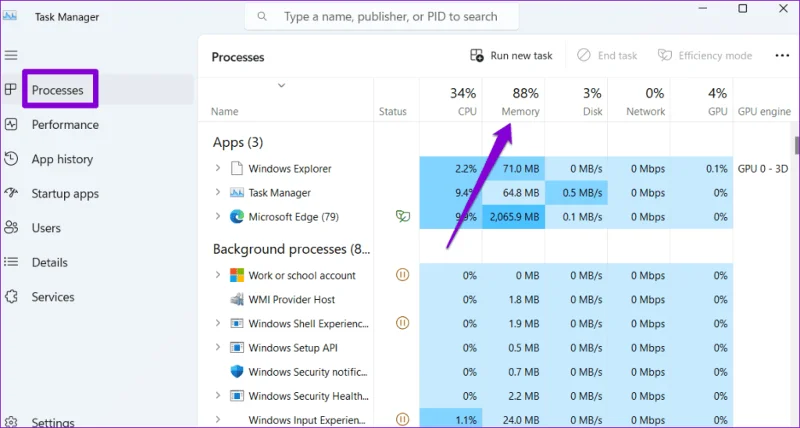Viewport: 800px width, 428px height.
Task: Expand the Microsoft Edge (79) group
Action: tap(218, 216)
